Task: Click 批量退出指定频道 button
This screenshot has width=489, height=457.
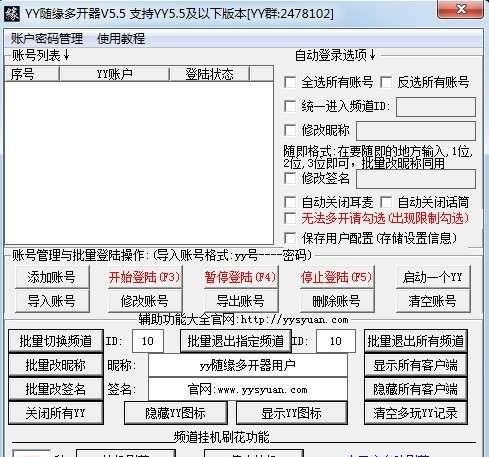Action: click(x=235, y=341)
